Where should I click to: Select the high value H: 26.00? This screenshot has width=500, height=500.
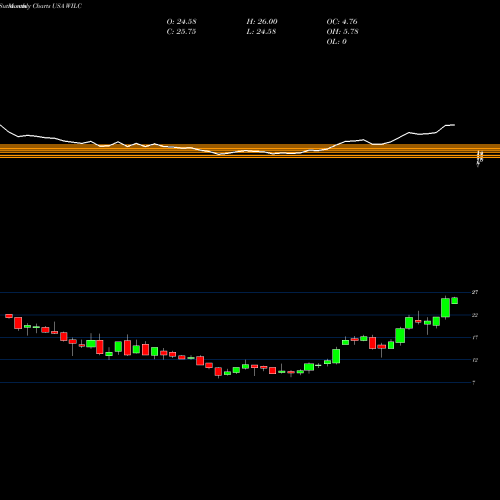coord(262,22)
